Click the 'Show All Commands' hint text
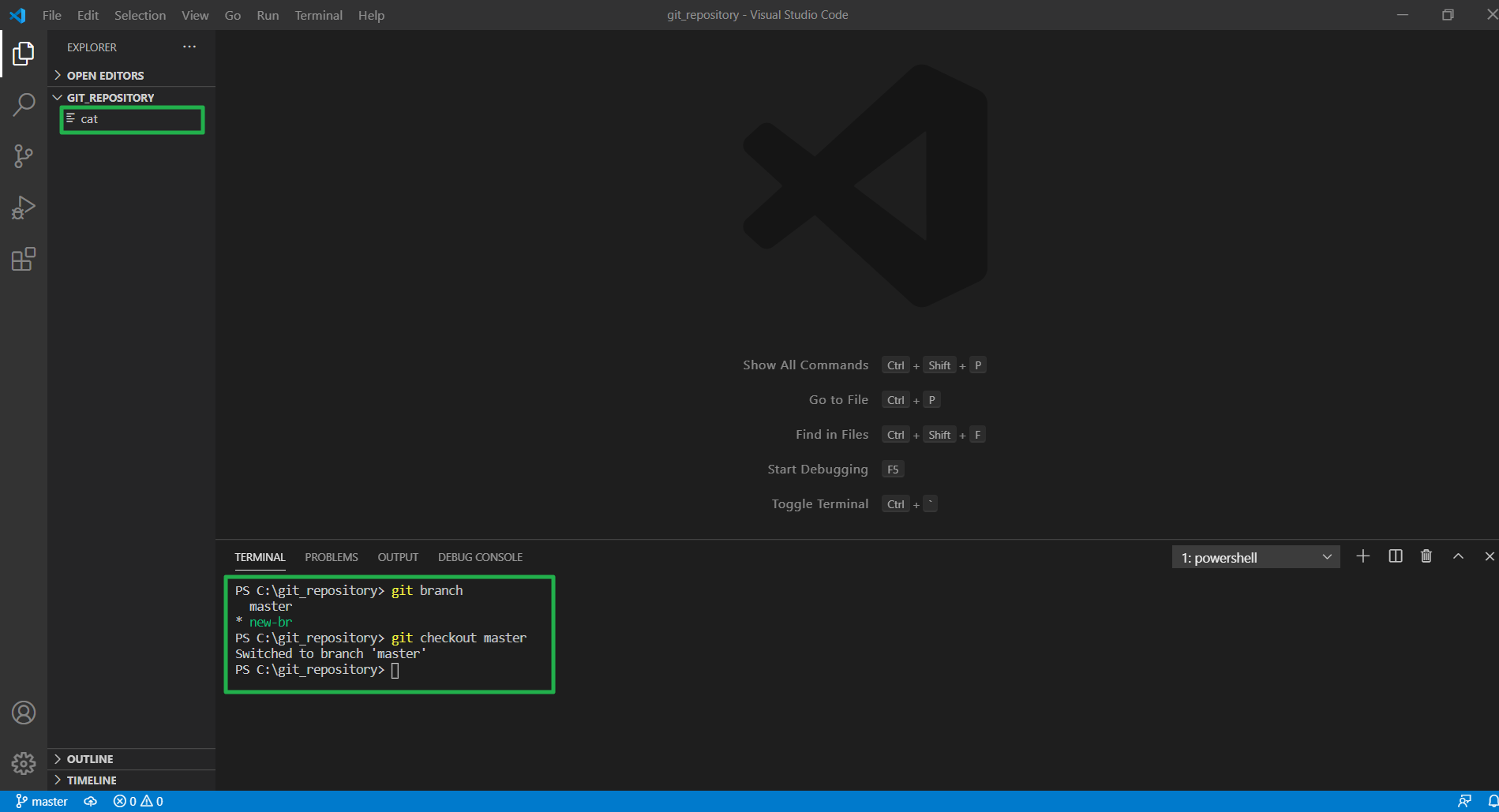 coord(805,365)
